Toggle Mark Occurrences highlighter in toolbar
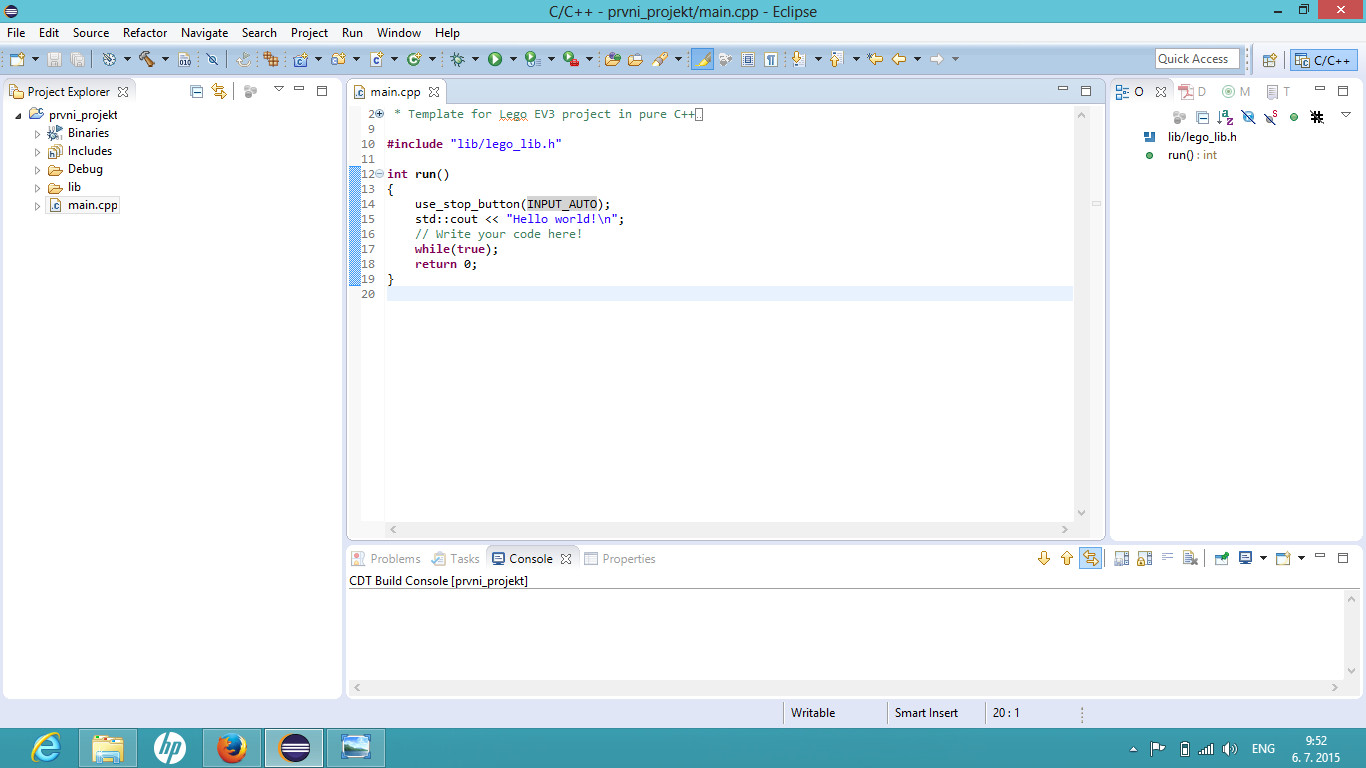This screenshot has height=768, width=1366. tap(702, 60)
